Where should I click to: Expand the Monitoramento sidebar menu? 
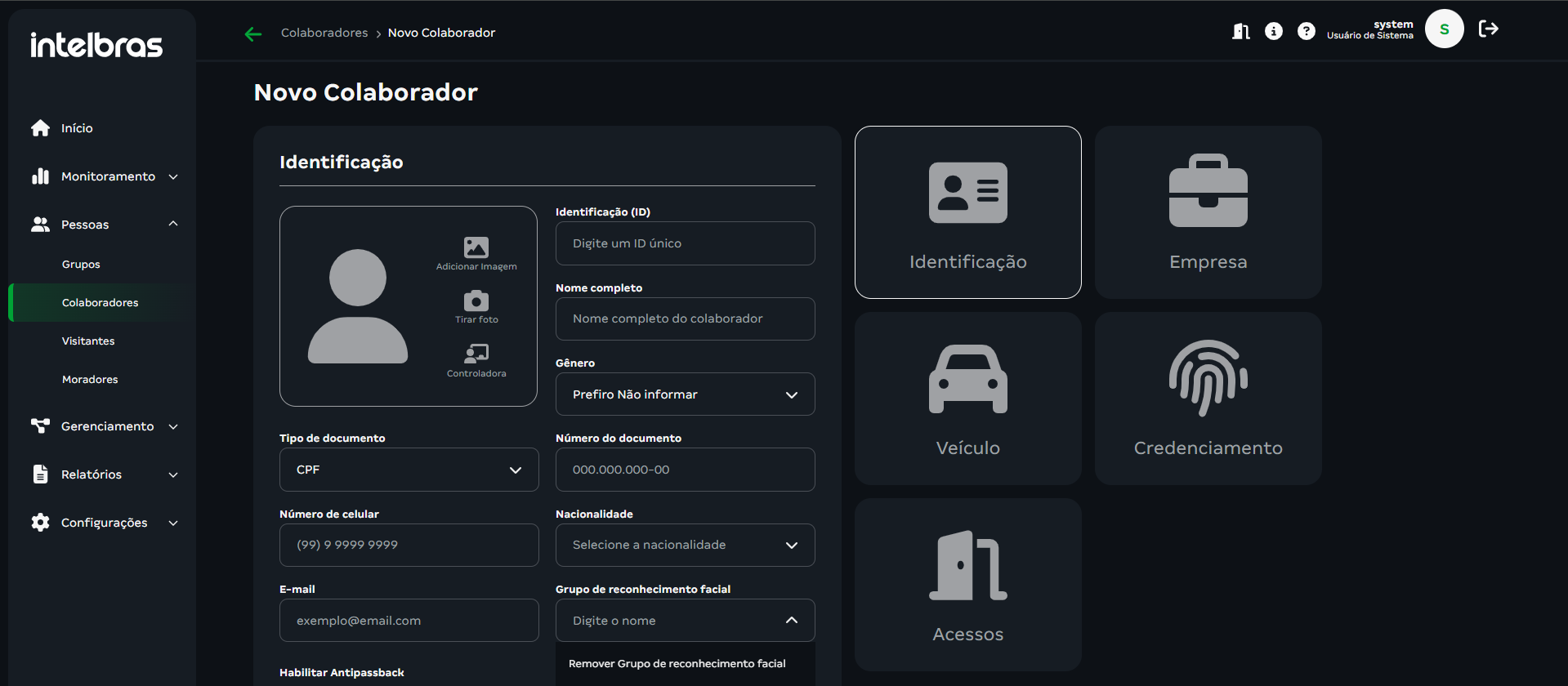(x=106, y=176)
